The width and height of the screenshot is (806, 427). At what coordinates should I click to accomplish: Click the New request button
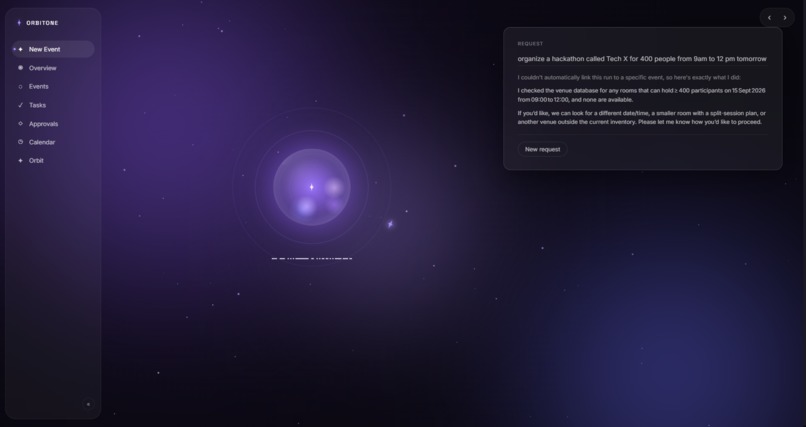pyautogui.click(x=542, y=149)
